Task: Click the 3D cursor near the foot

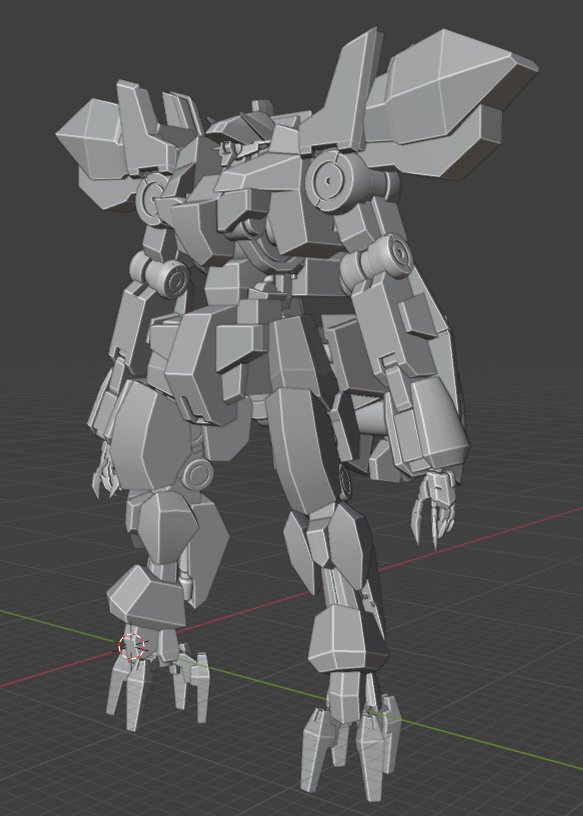Action: (x=132, y=647)
